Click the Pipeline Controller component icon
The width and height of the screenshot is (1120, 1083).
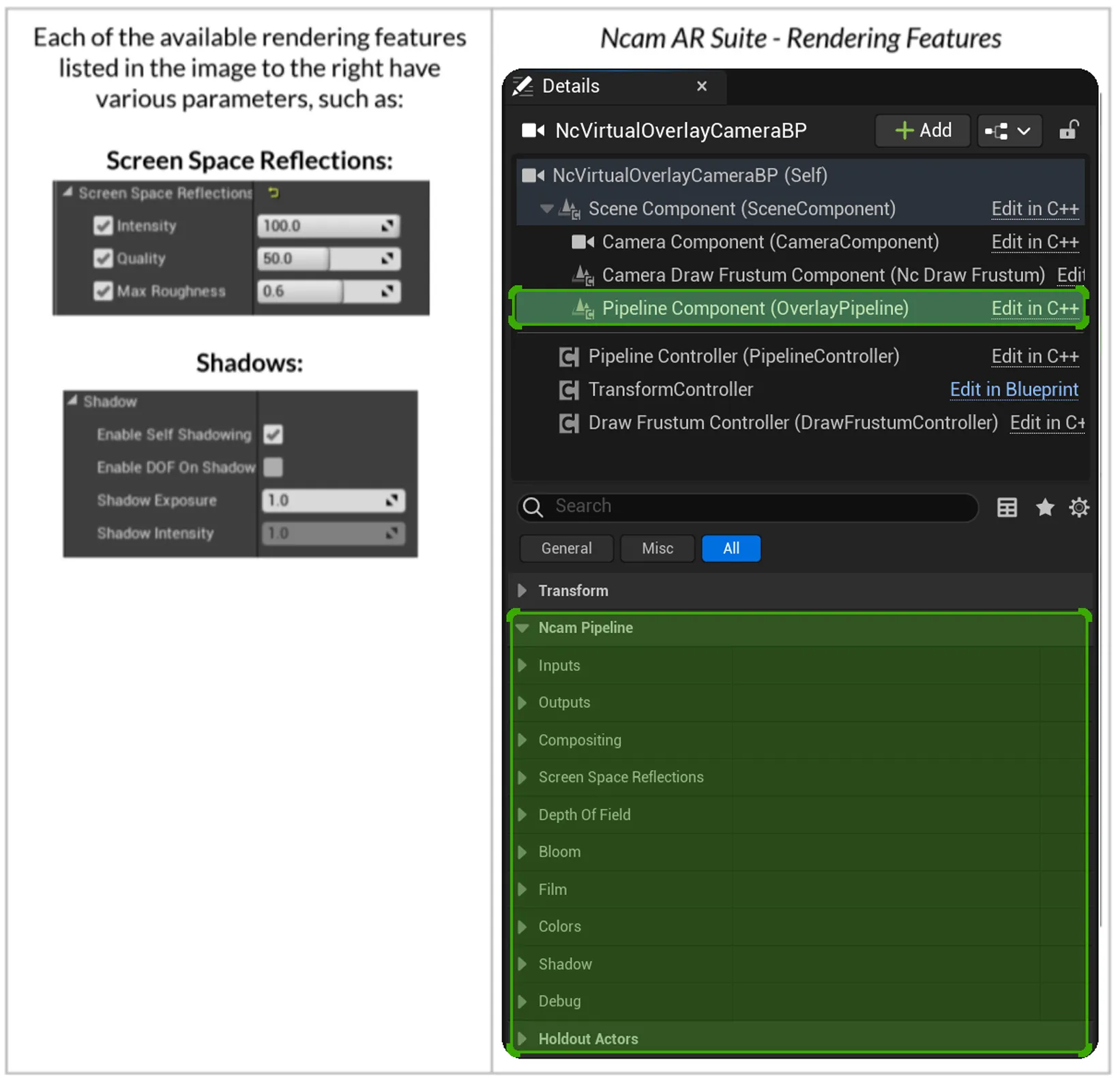(569, 357)
